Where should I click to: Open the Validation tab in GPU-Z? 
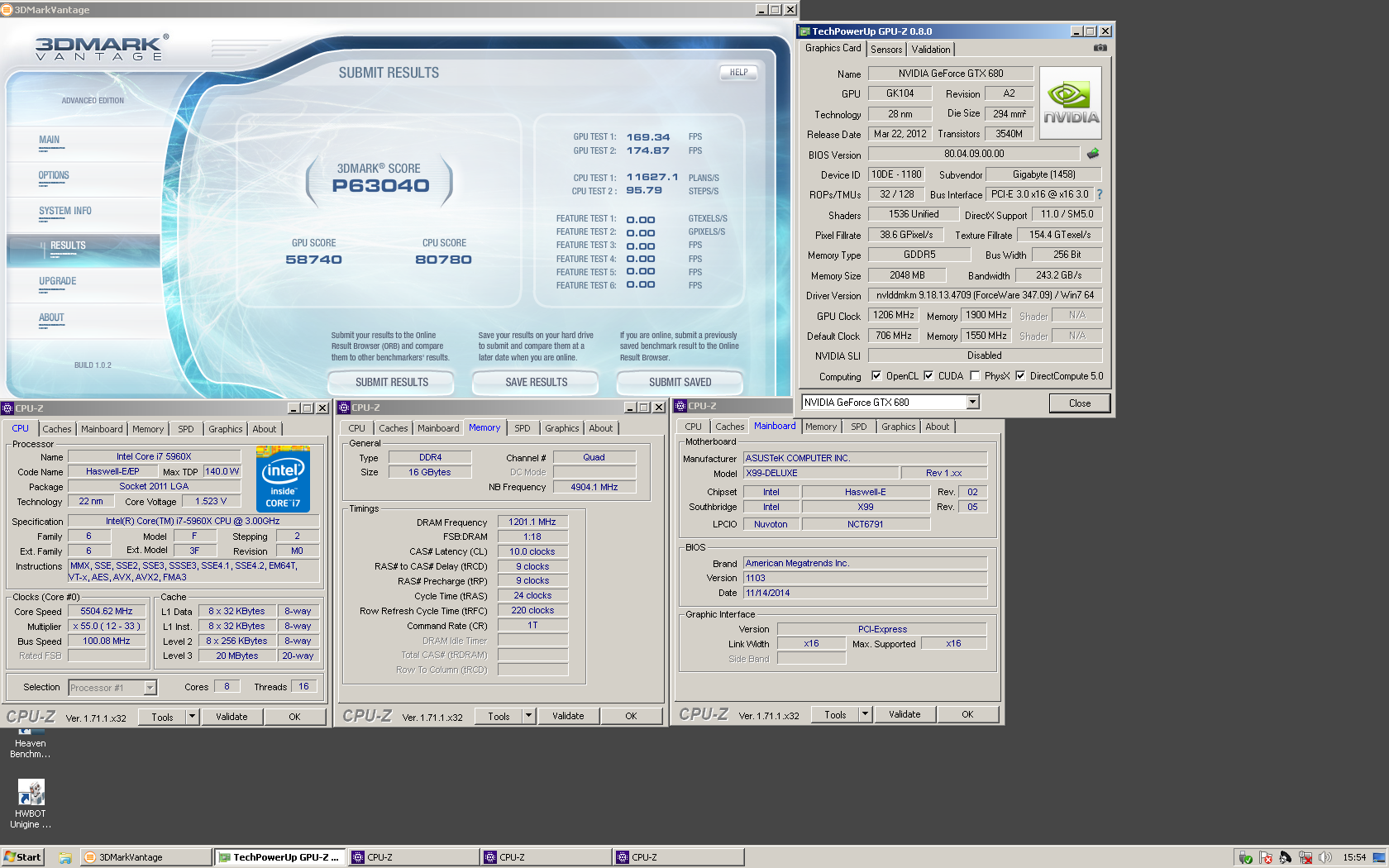pos(931,50)
